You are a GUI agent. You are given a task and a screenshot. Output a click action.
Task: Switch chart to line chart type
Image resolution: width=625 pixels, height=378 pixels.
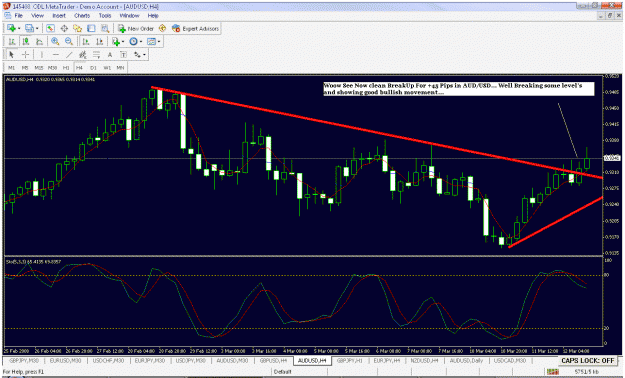coord(39,41)
